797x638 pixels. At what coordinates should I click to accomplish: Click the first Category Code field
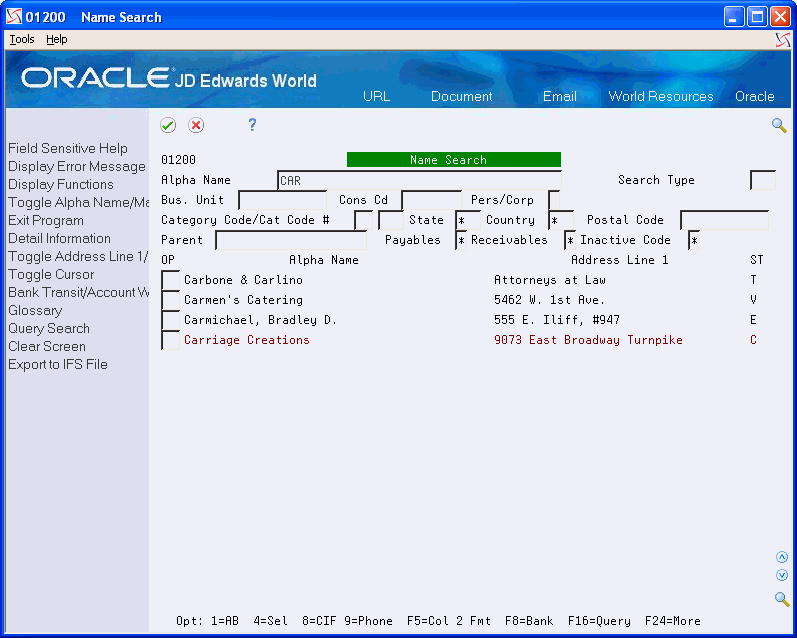[363, 220]
